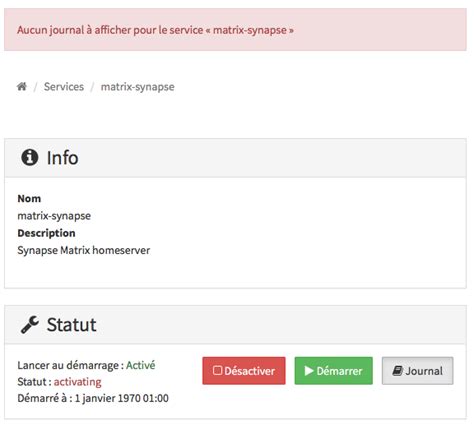The image size is (474, 434).
Task: Click the square icon in Désactiver button
Action: tap(217, 370)
